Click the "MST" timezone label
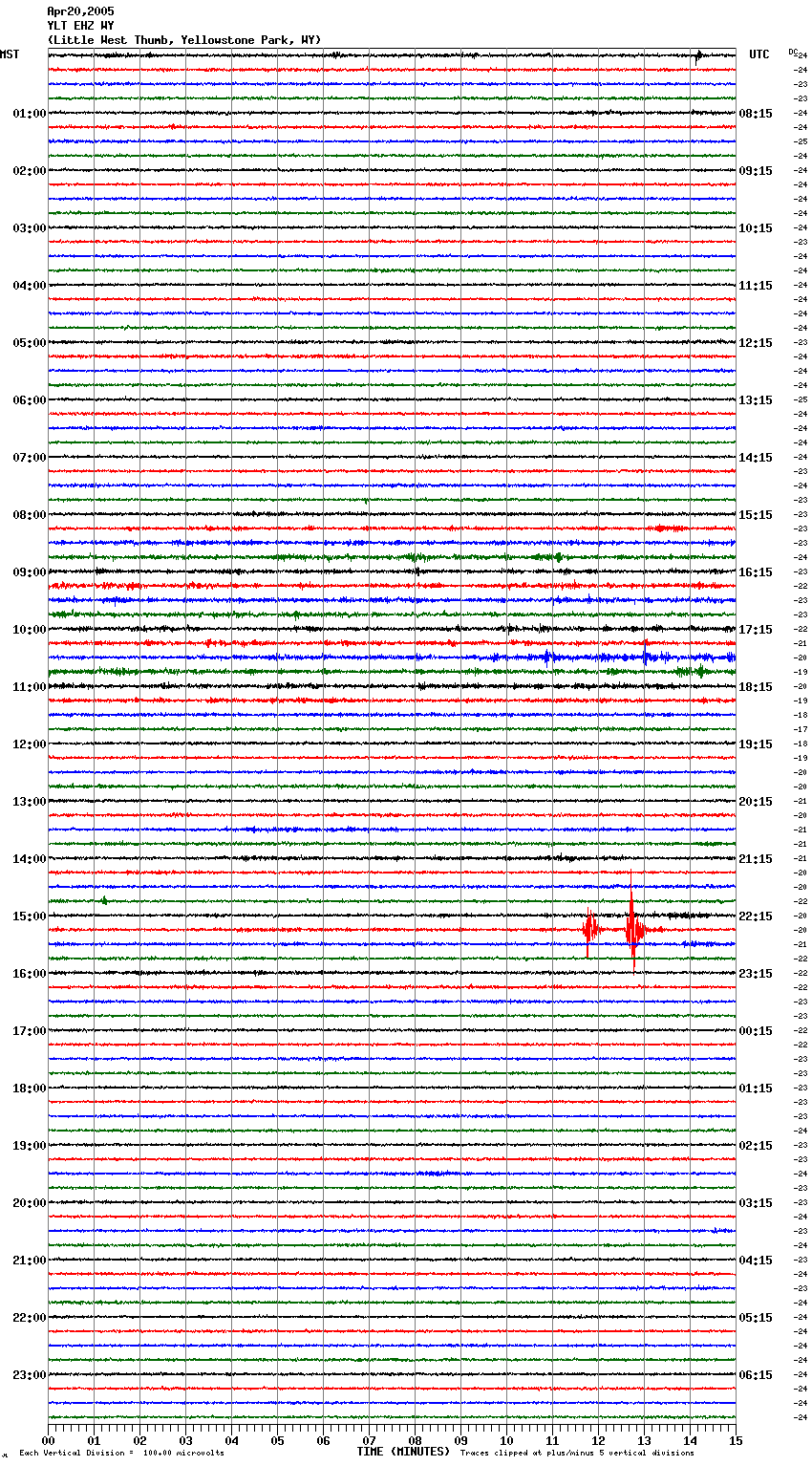This screenshot has height=1466, width=812. coord(10,54)
